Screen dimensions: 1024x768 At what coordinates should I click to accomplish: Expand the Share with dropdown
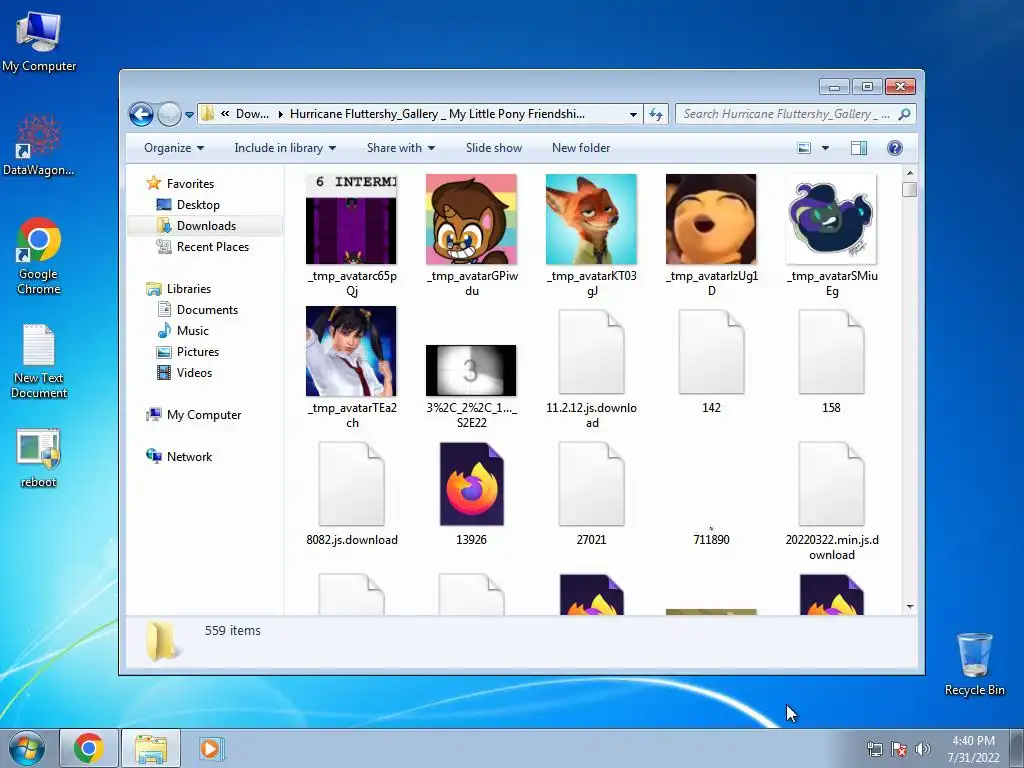(x=400, y=148)
